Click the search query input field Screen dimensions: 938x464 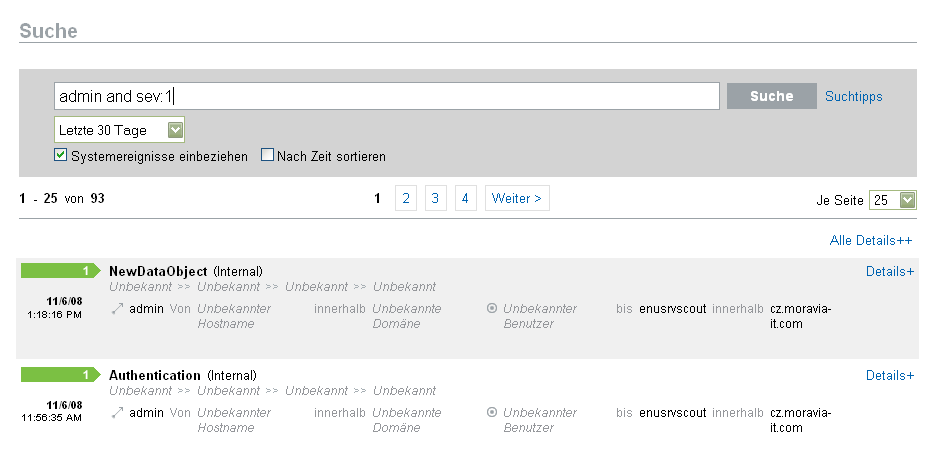tap(387, 96)
